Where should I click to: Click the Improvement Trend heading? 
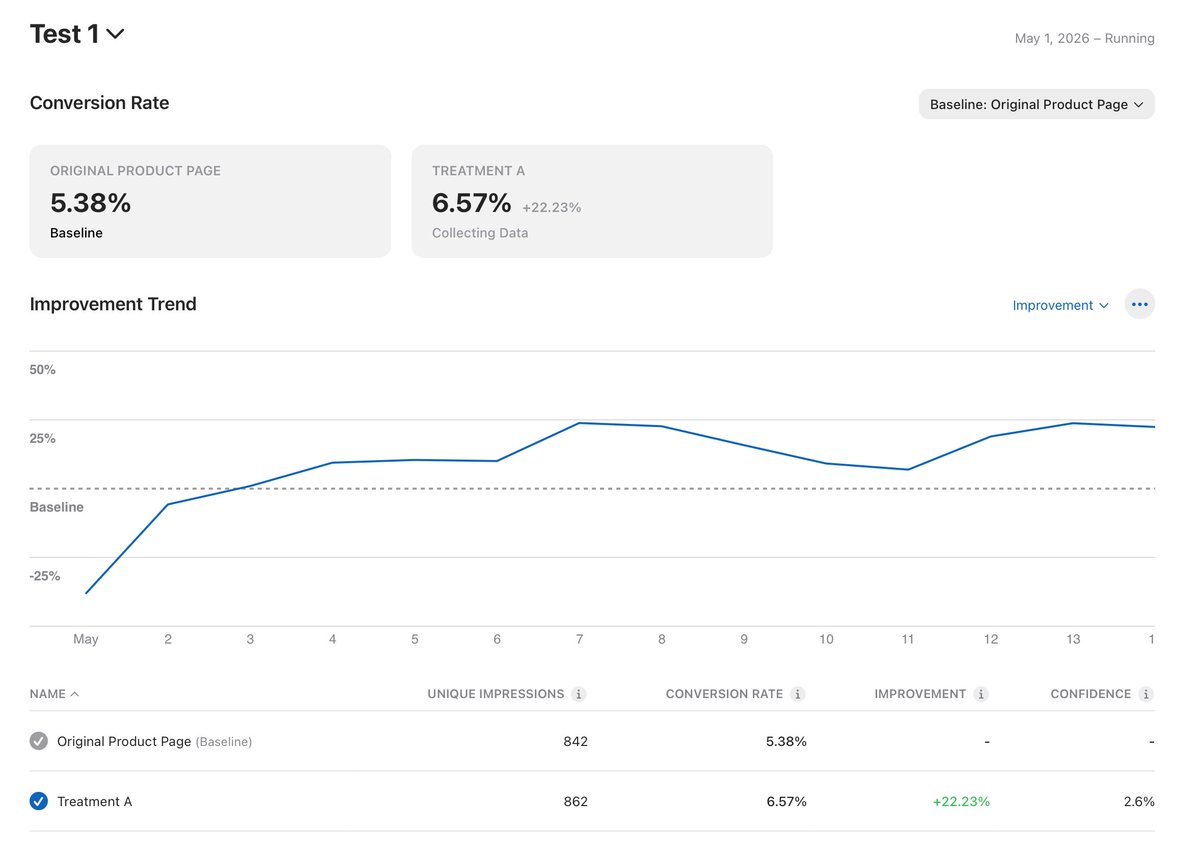click(113, 304)
